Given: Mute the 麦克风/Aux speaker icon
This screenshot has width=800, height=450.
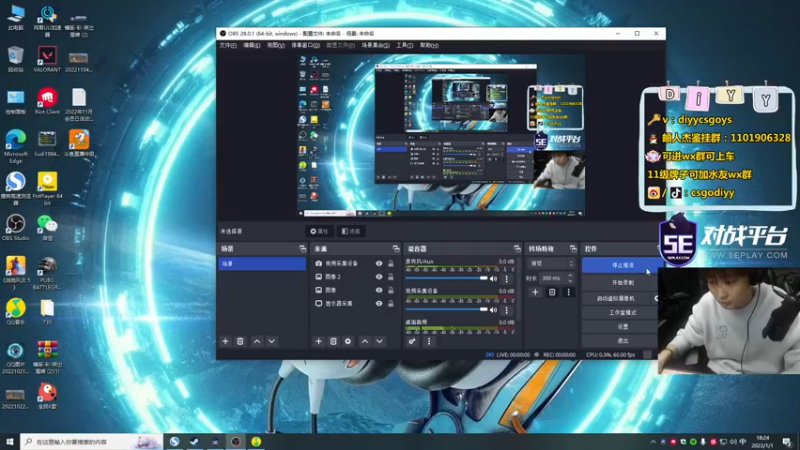Looking at the screenshot, I should click(493, 279).
